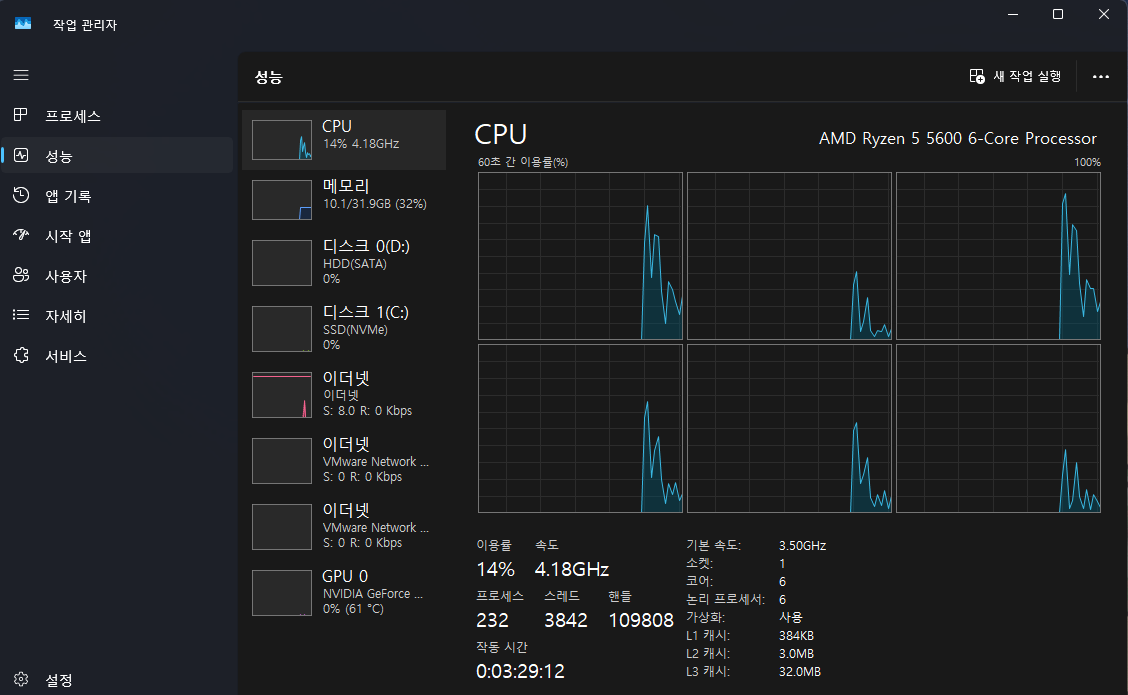
Task: Switch to 앱 기록 page
Action: point(117,195)
